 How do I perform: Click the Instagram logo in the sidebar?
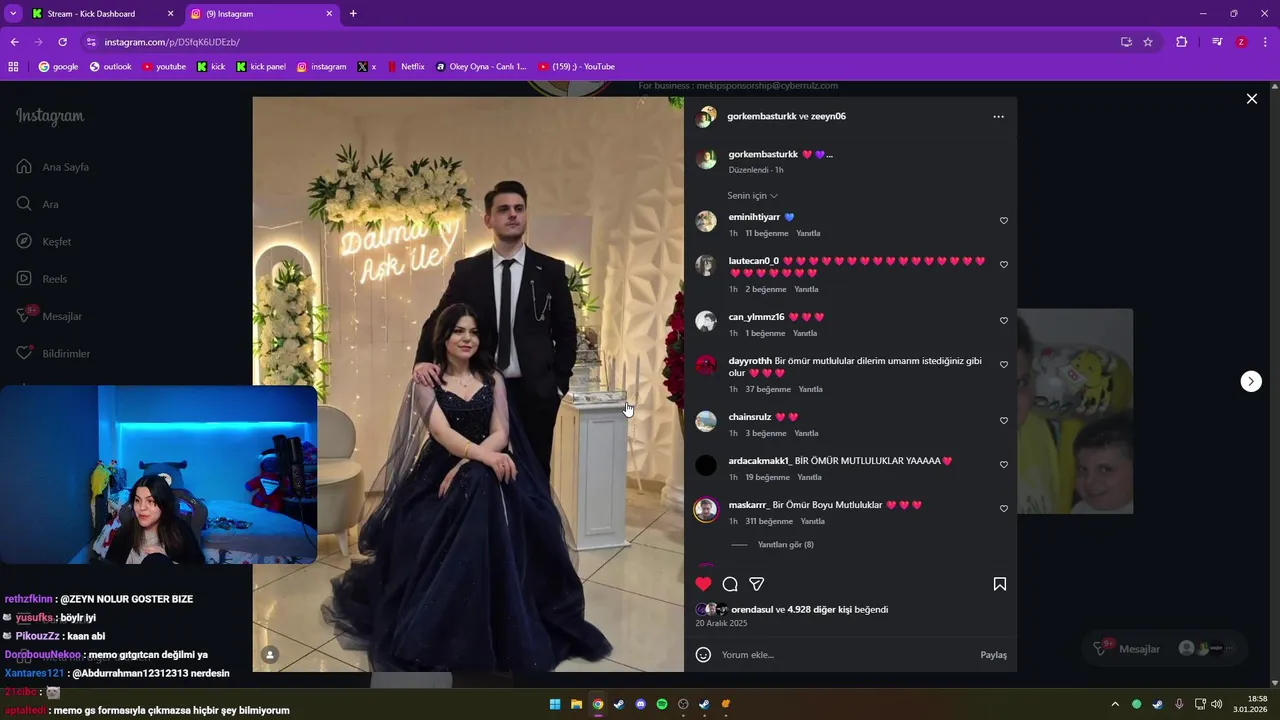point(50,116)
